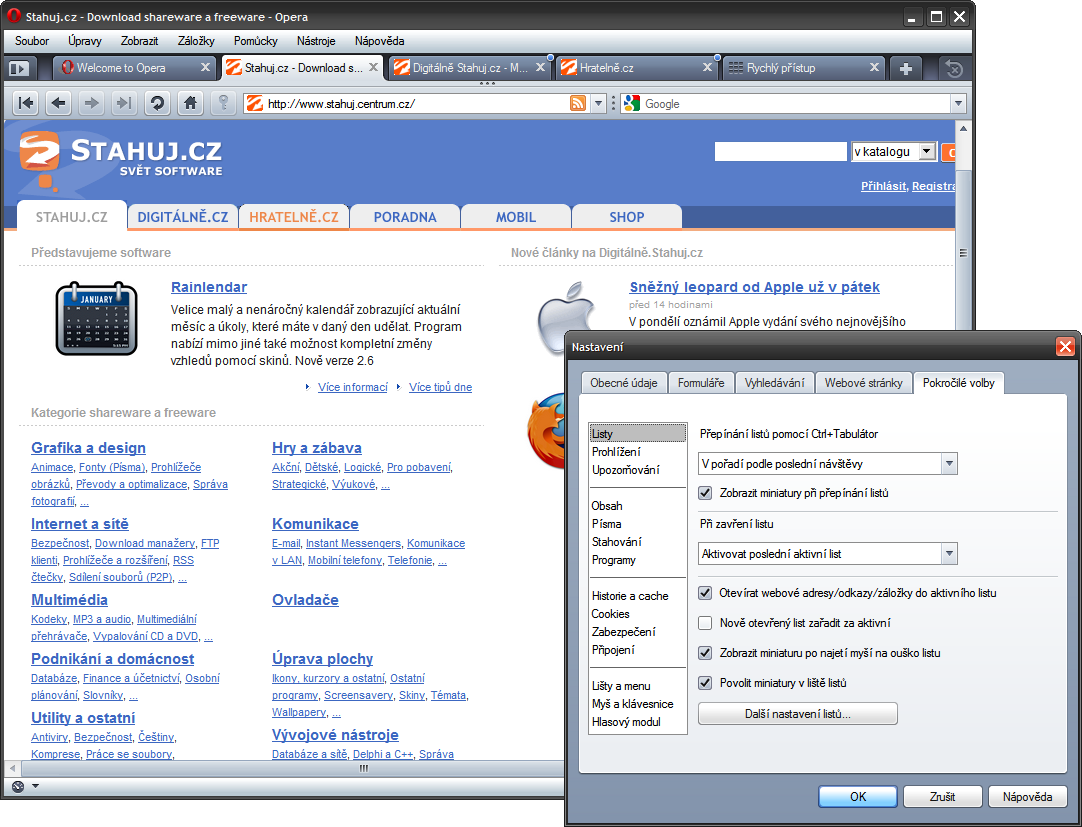The height and width of the screenshot is (827, 1082).
Task: Click the wand (password manager) icon
Action: pyautogui.click(x=223, y=104)
